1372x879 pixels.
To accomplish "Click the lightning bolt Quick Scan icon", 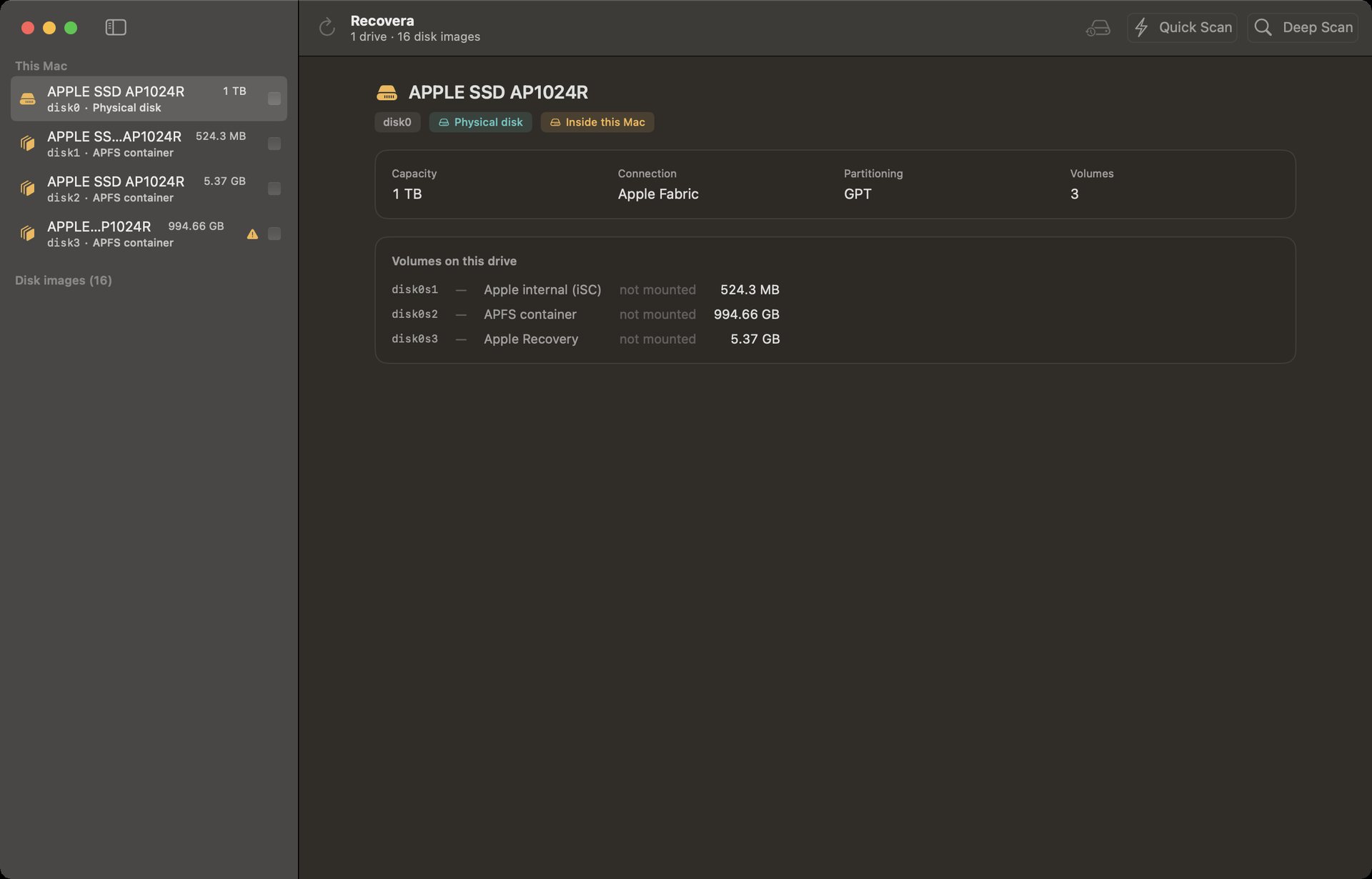I will point(1142,27).
